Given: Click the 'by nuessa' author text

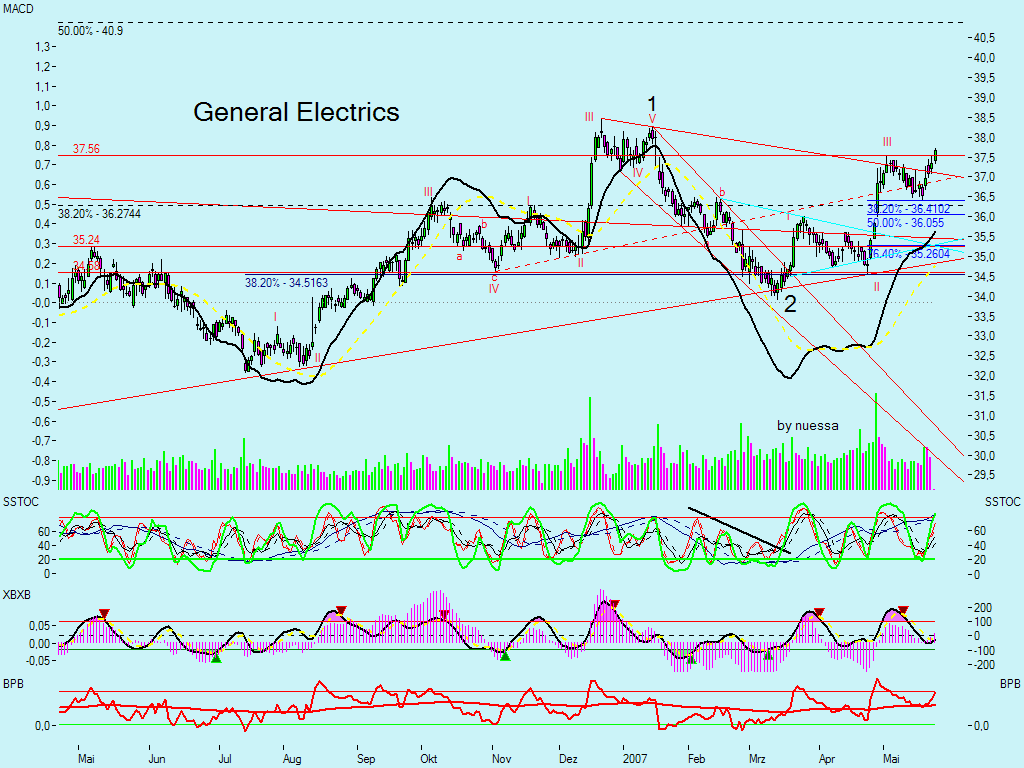Looking at the screenshot, I should pyautogui.click(x=808, y=425).
